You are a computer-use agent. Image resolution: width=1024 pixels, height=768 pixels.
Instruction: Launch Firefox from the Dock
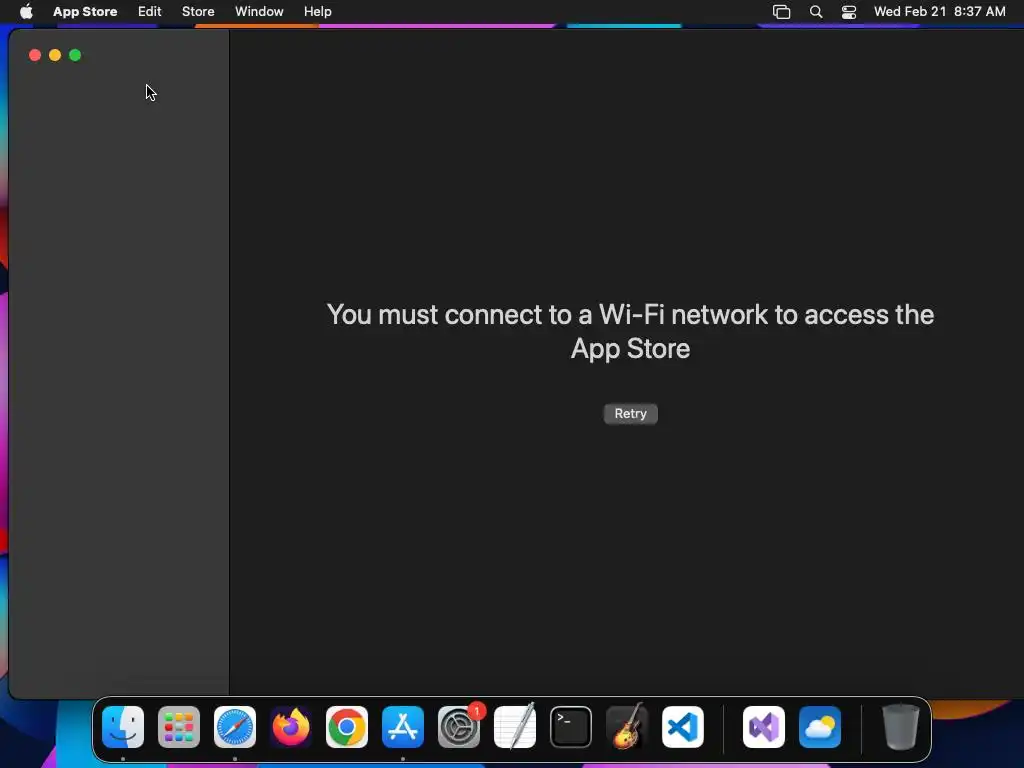coord(291,727)
